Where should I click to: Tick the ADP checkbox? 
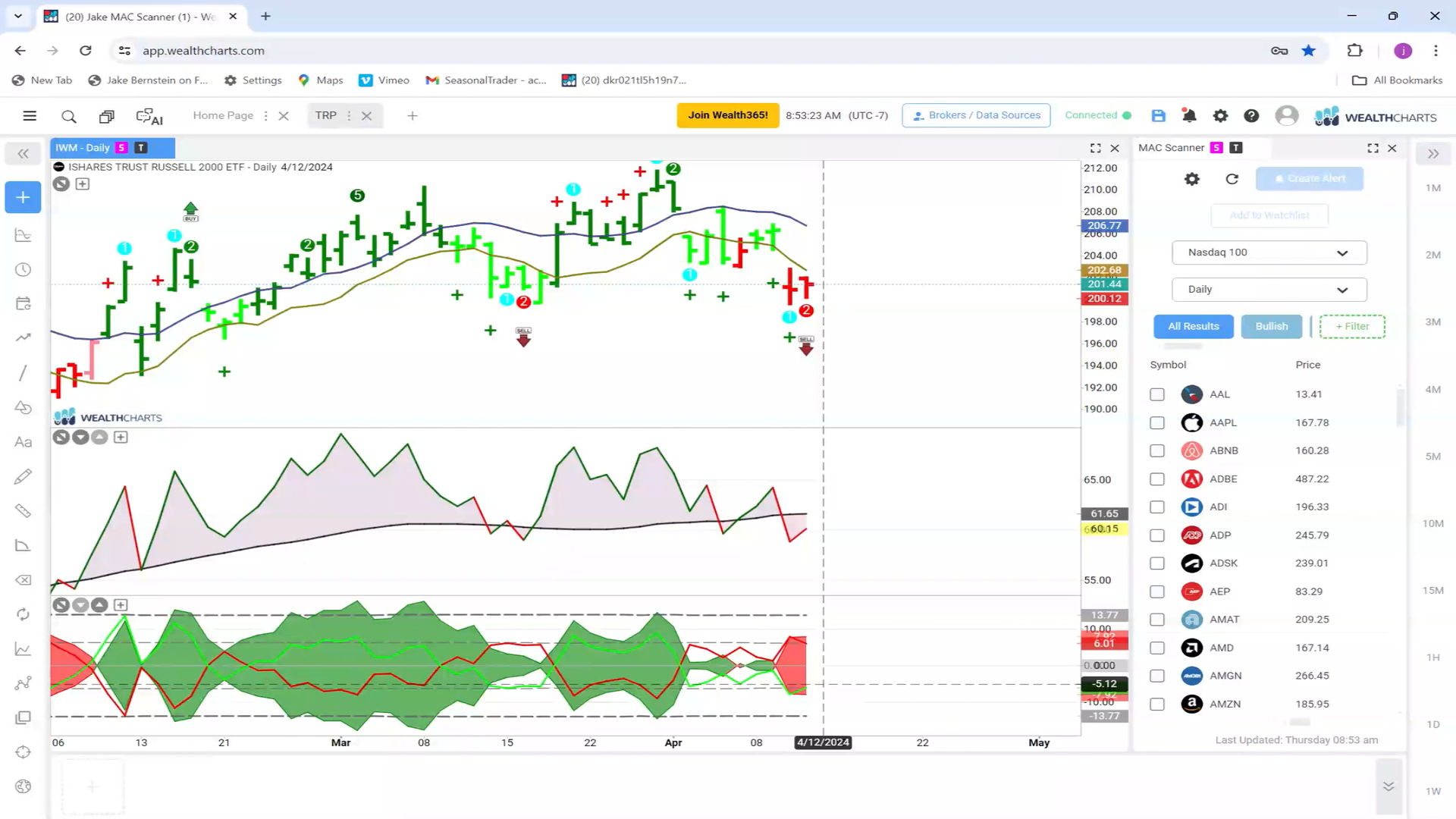click(x=1156, y=535)
